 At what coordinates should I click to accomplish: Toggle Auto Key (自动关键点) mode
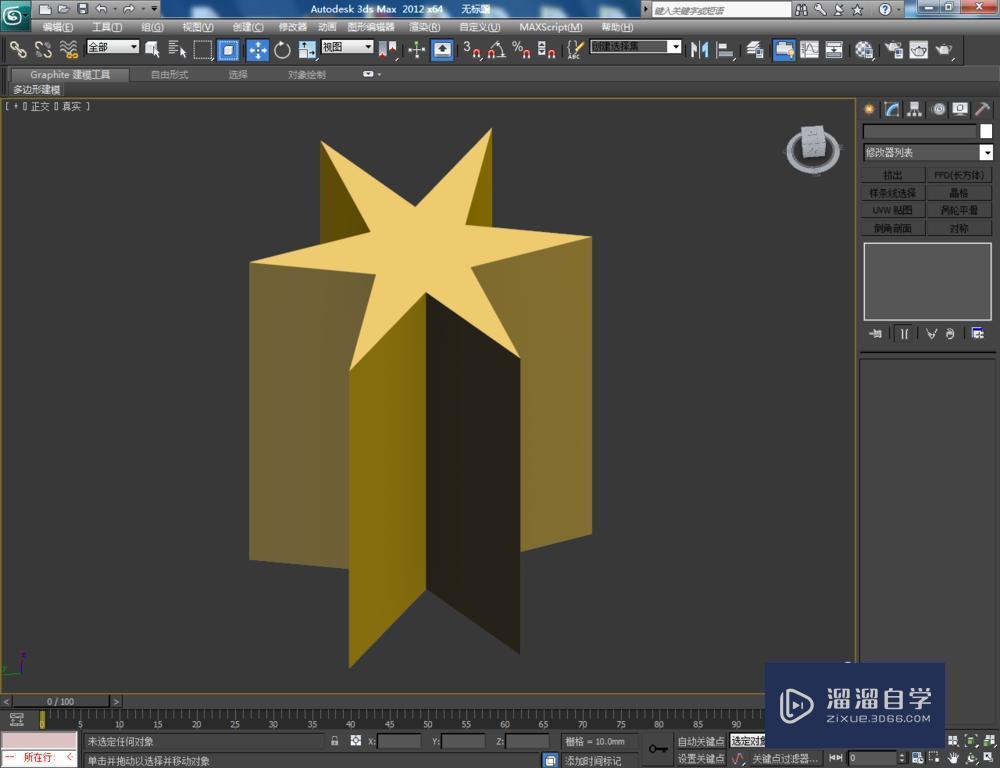[700, 741]
